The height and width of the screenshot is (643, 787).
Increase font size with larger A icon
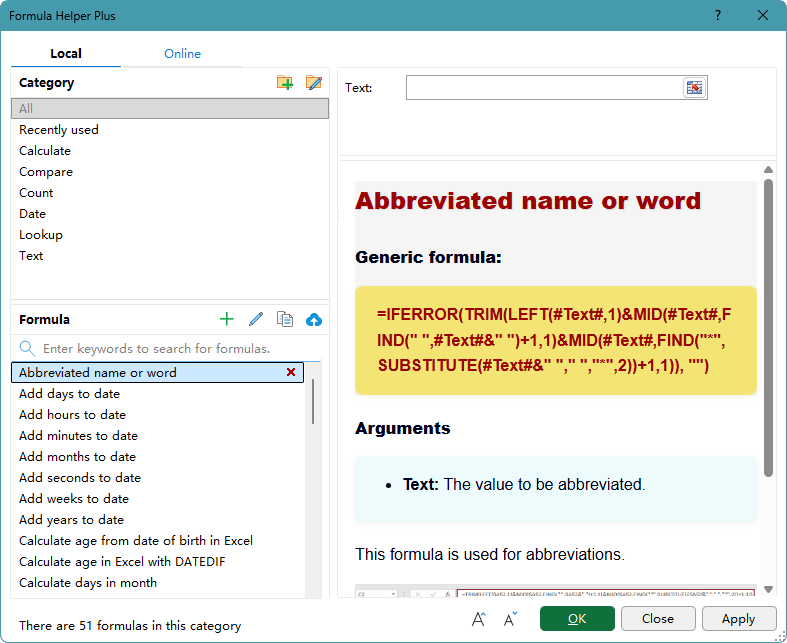[478, 619]
